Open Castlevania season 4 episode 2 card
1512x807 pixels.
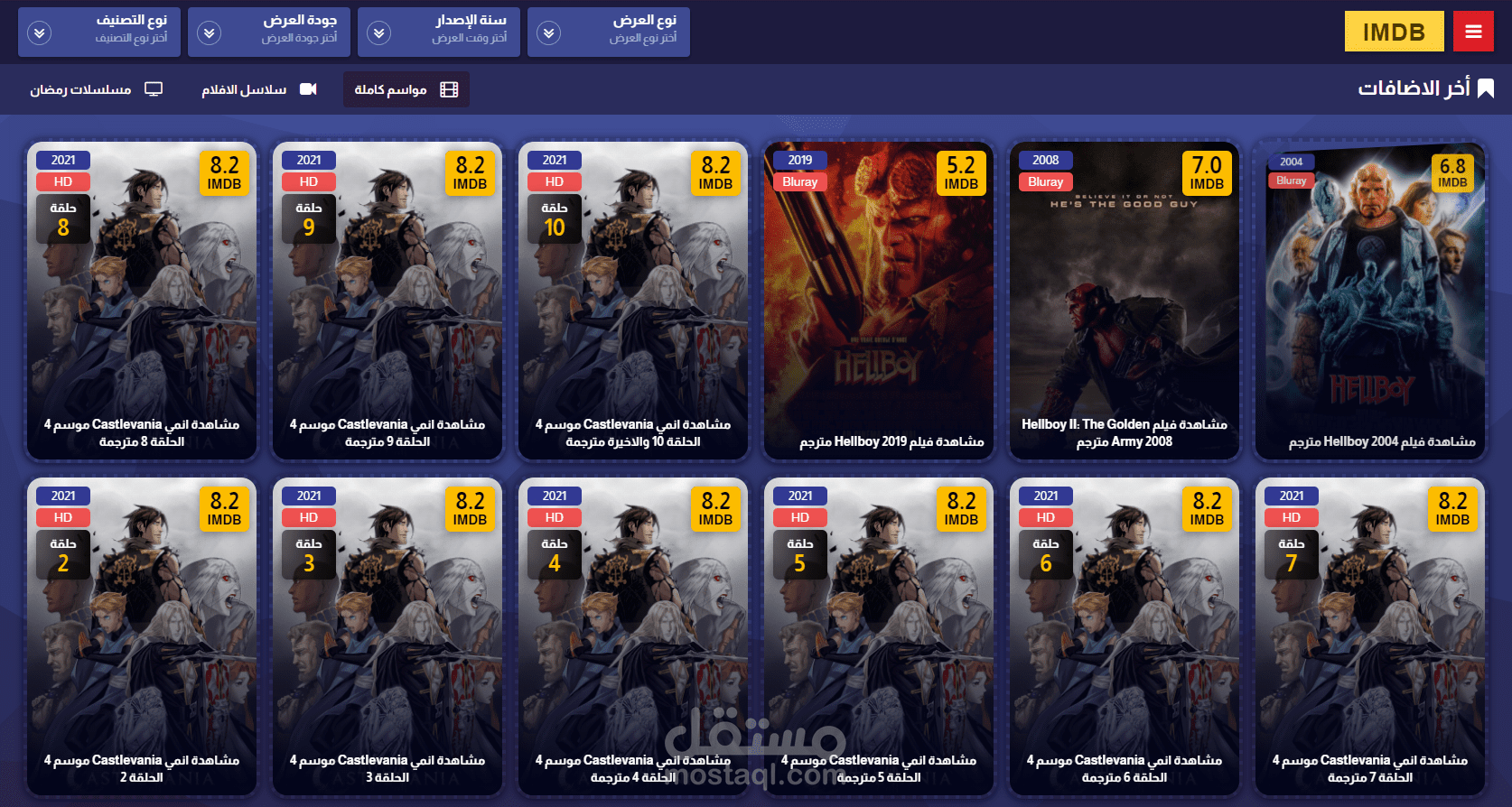point(142,636)
